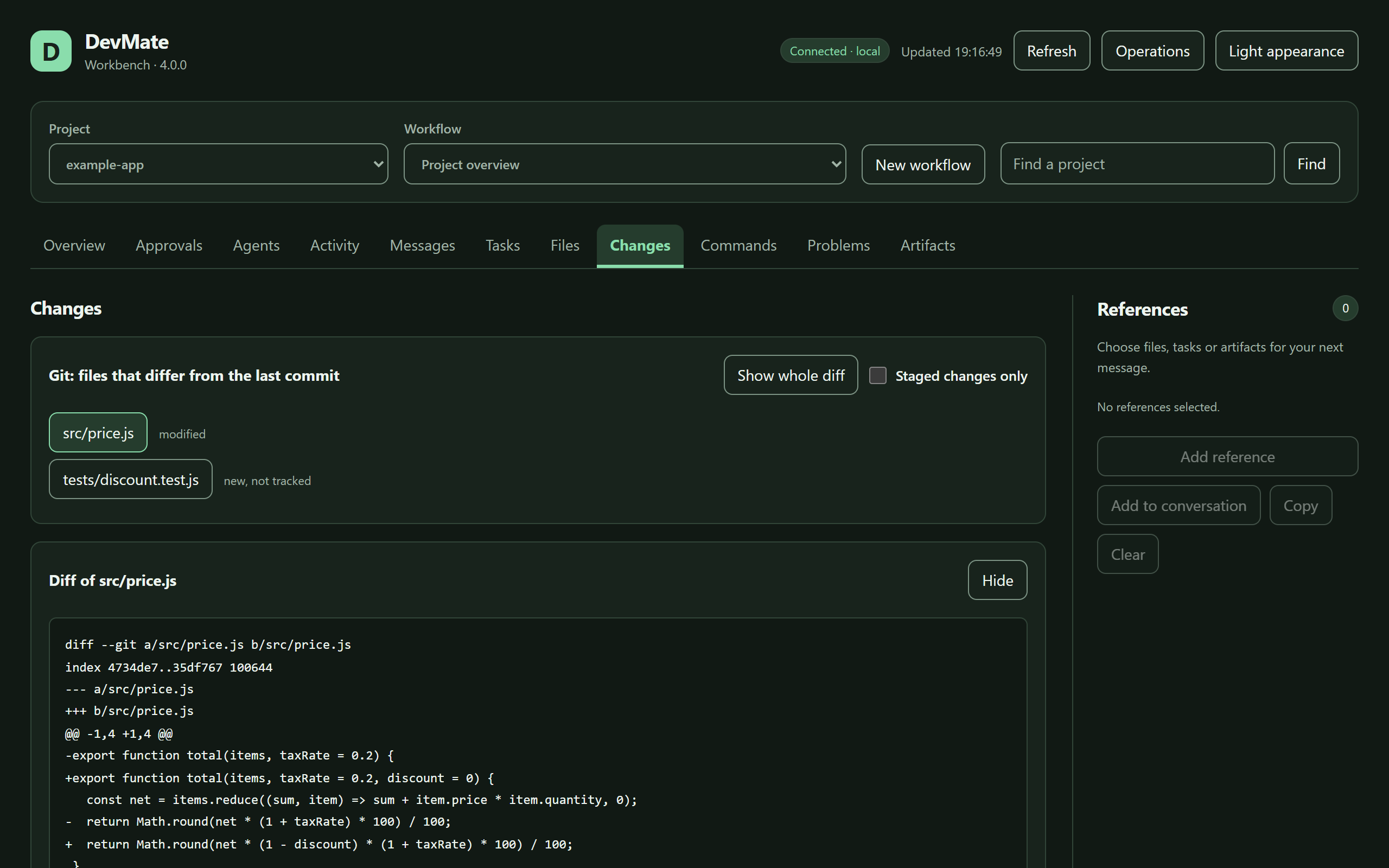Open the Files tab

[x=565, y=246]
